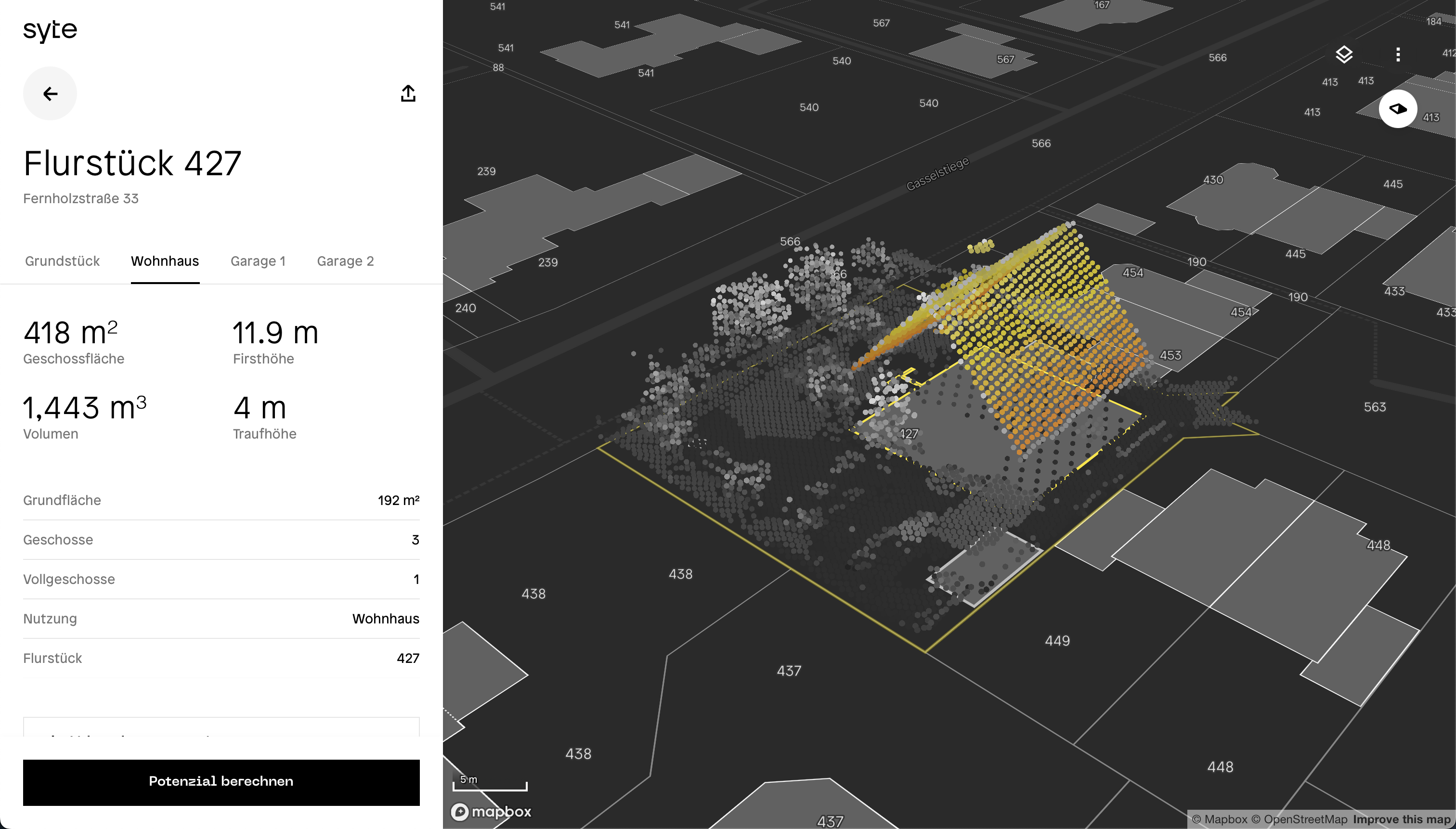Select the Gasselstiege street label

click(x=937, y=174)
